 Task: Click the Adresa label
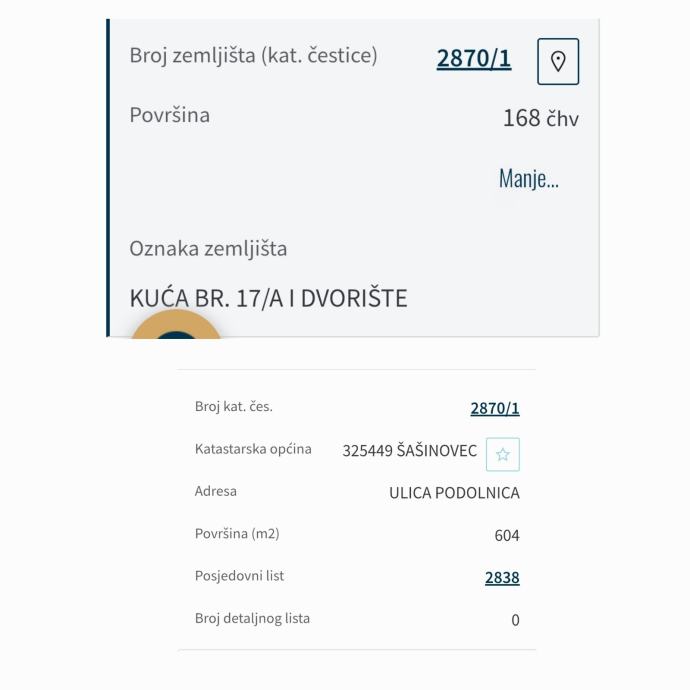tap(216, 491)
